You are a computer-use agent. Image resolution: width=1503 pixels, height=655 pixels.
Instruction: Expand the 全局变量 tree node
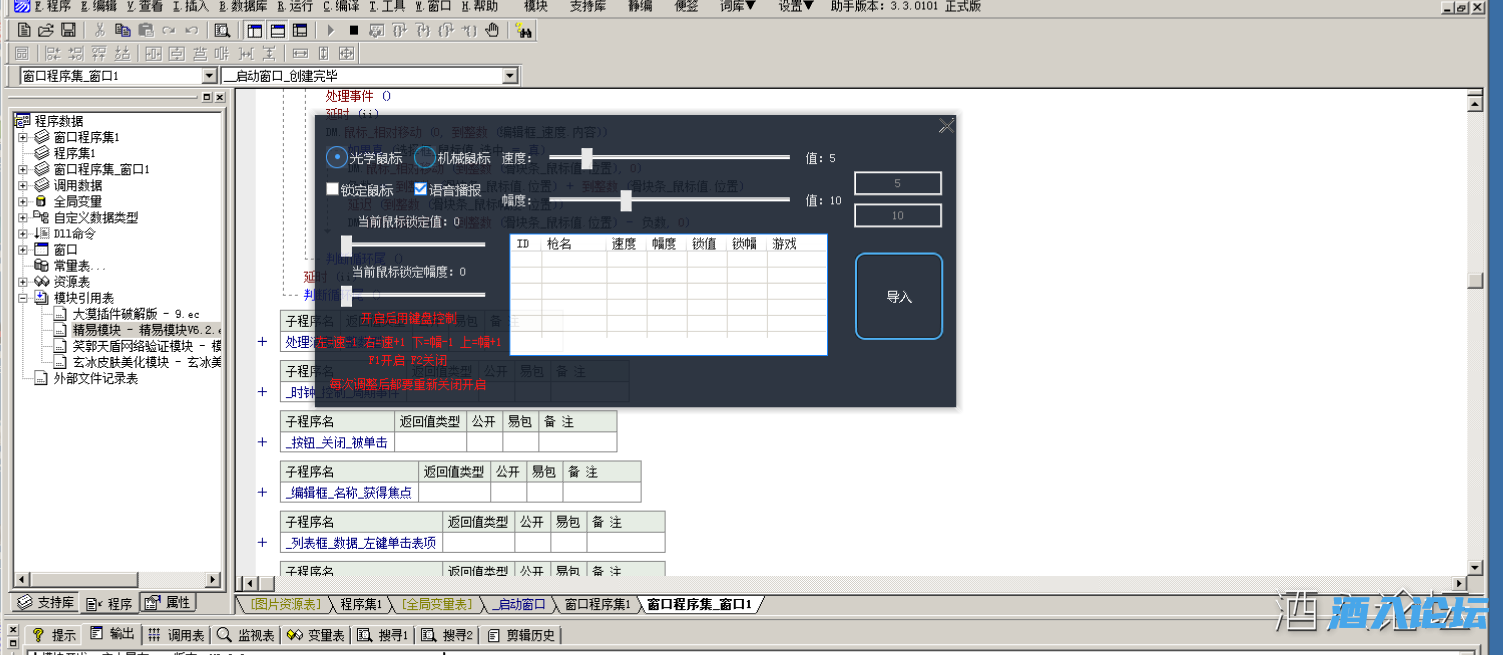23,201
